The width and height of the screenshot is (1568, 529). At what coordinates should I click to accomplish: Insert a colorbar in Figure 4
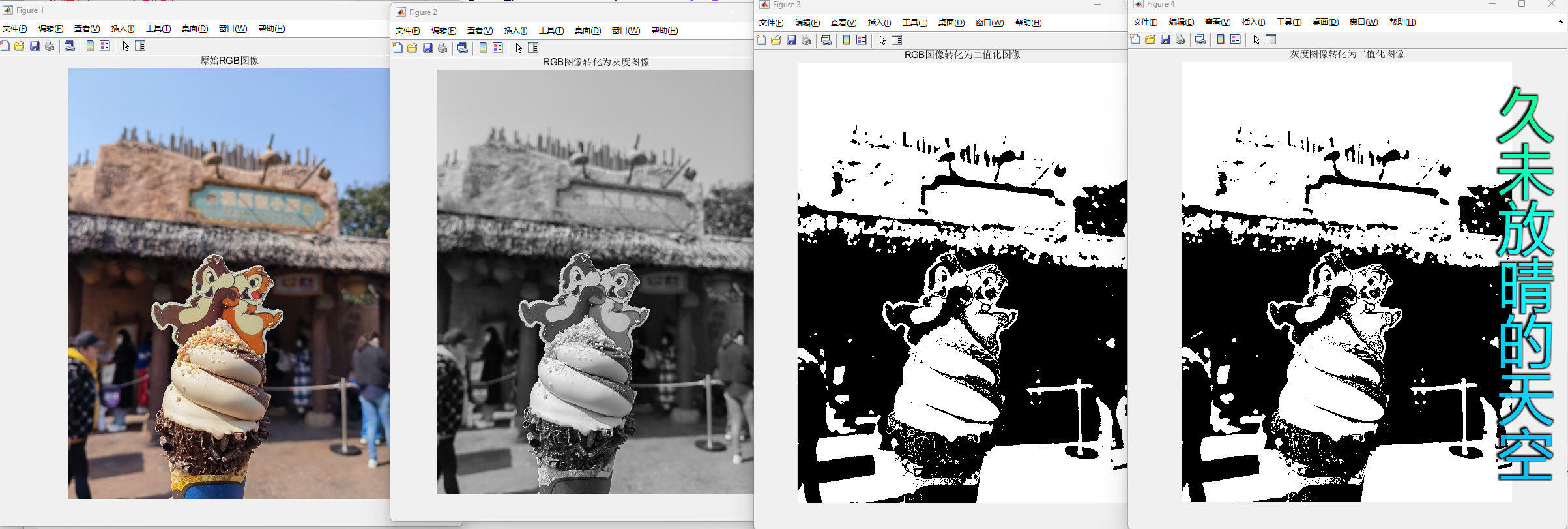click(1221, 40)
